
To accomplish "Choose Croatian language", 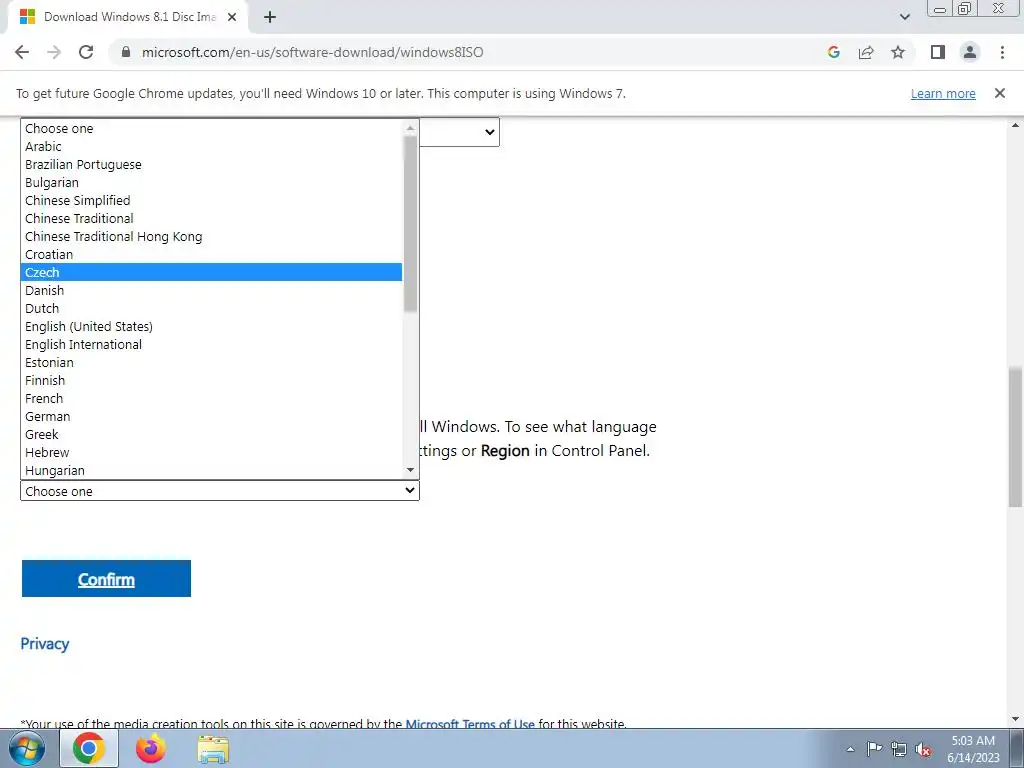I will (x=211, y=254).
